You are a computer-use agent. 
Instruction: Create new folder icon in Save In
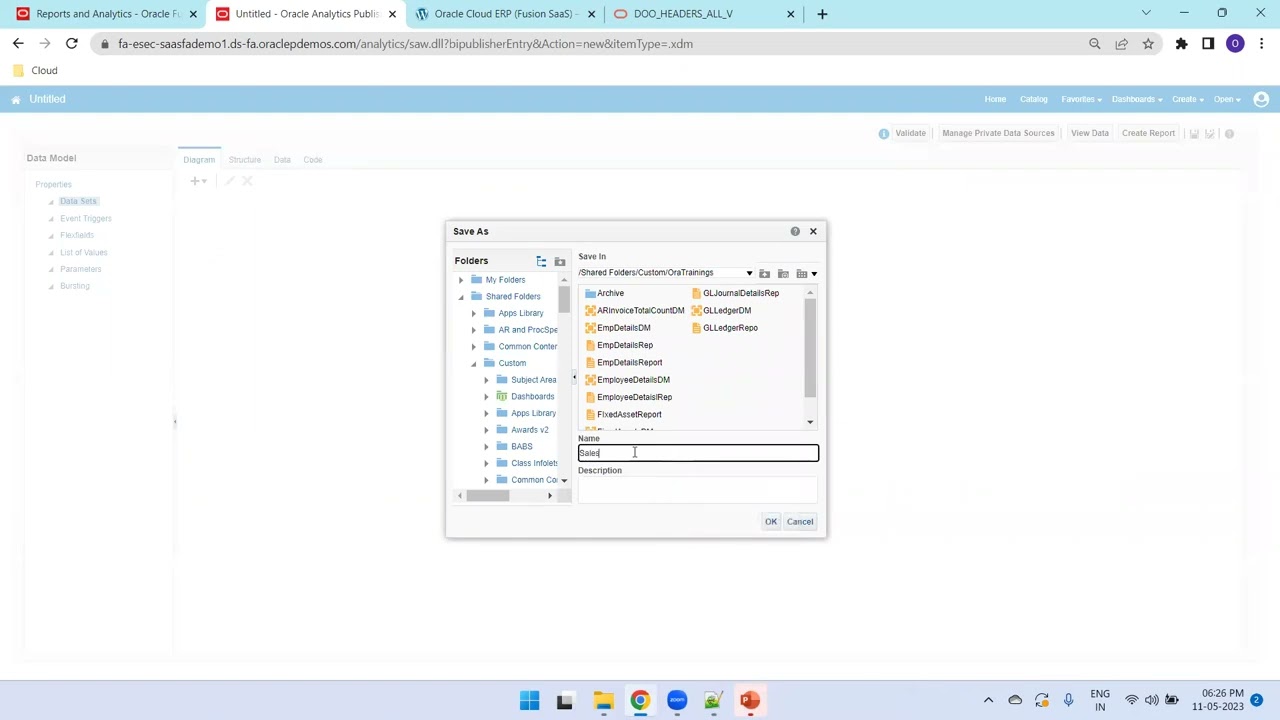pyautogui.click(x=783, y=273)
